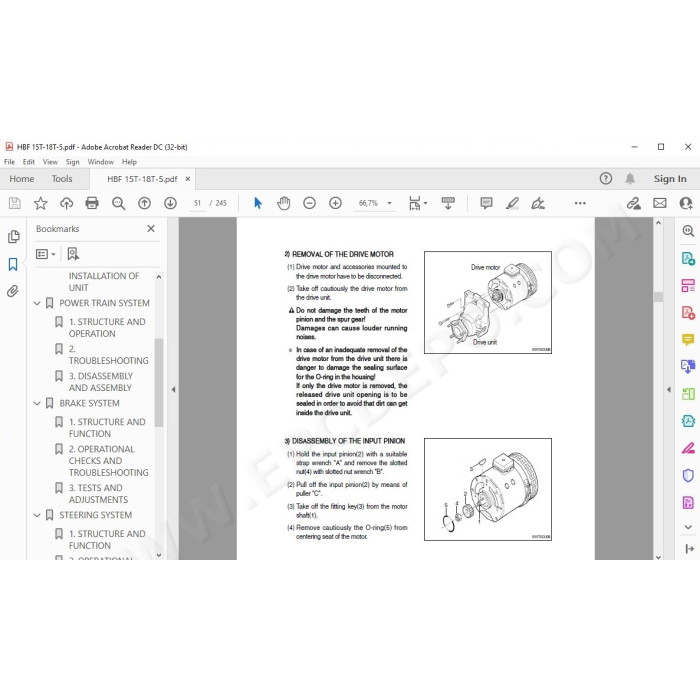Close the Bookmarks panel

click(x=151, y=229)
